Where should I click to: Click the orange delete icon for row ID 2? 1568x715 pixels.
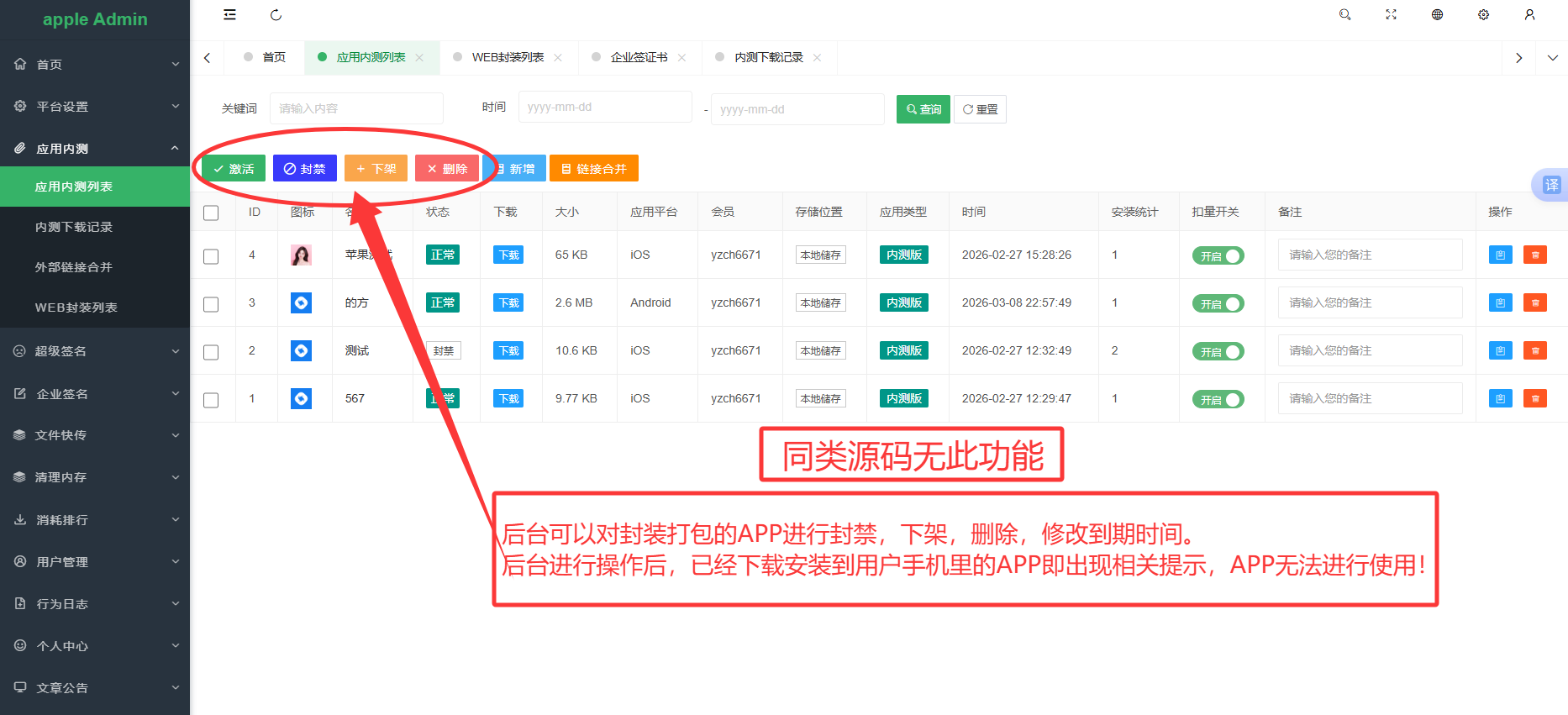1535,350
